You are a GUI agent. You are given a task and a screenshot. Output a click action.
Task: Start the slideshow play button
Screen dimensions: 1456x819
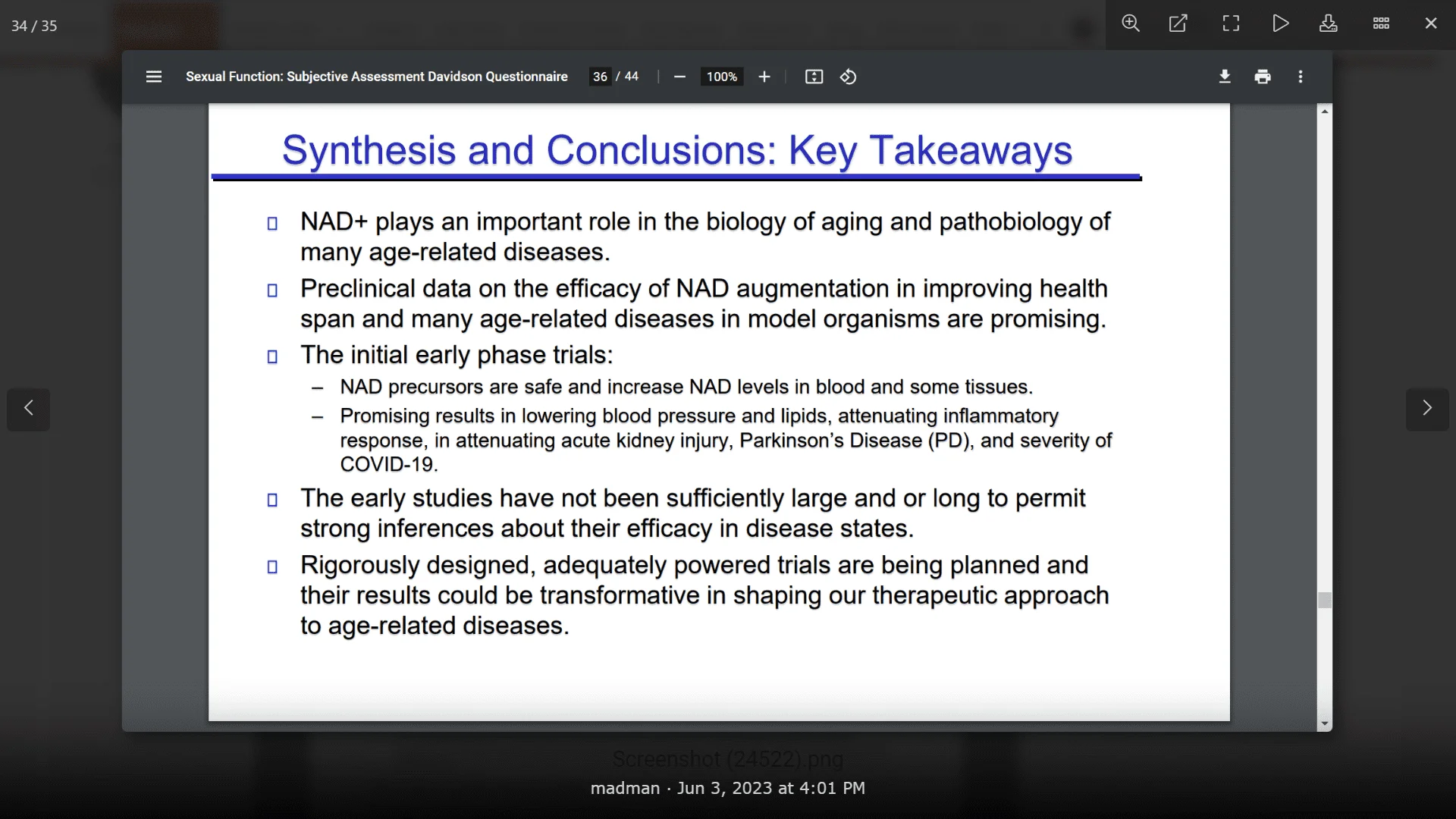point(1281,24)
